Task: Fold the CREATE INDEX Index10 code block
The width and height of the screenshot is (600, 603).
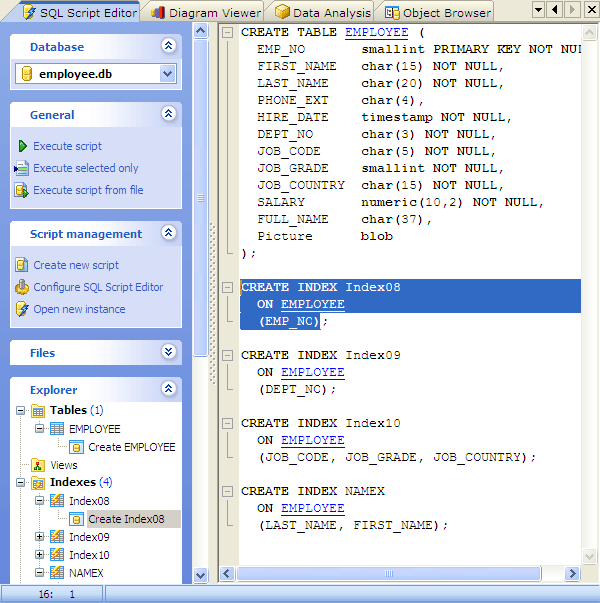Action: coord(228,423)
